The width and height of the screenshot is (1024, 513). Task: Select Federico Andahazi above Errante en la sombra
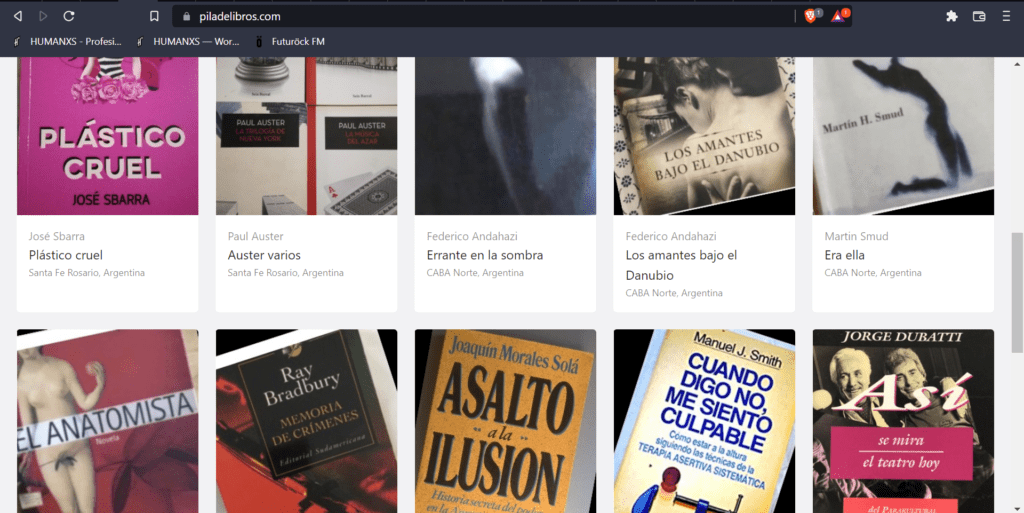[x=472, y=236]
